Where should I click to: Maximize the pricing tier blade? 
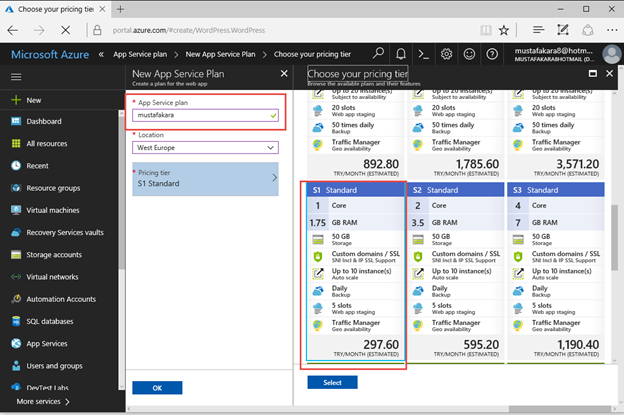(593, 74)
